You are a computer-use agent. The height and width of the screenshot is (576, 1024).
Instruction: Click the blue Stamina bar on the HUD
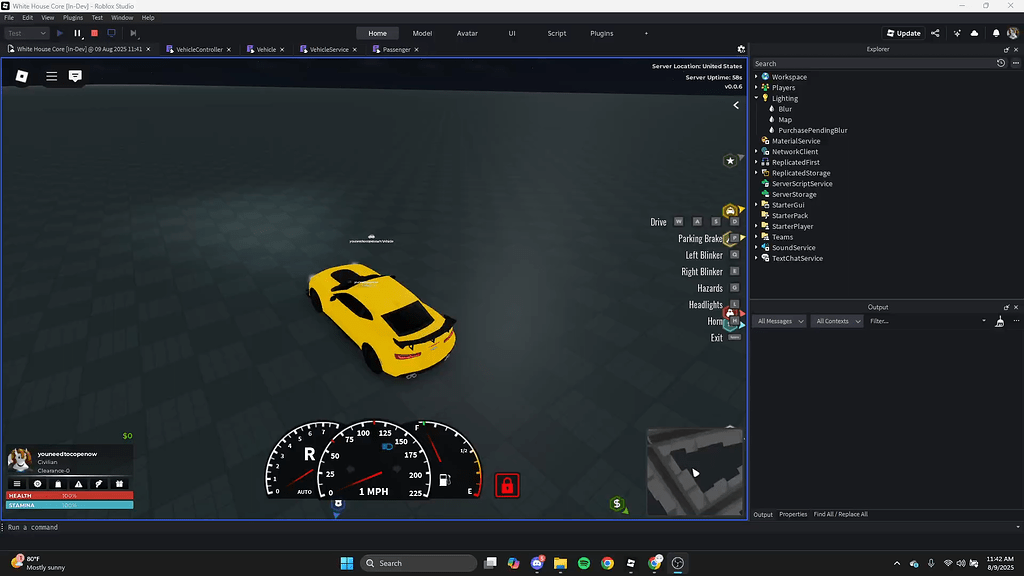[70, 503]
